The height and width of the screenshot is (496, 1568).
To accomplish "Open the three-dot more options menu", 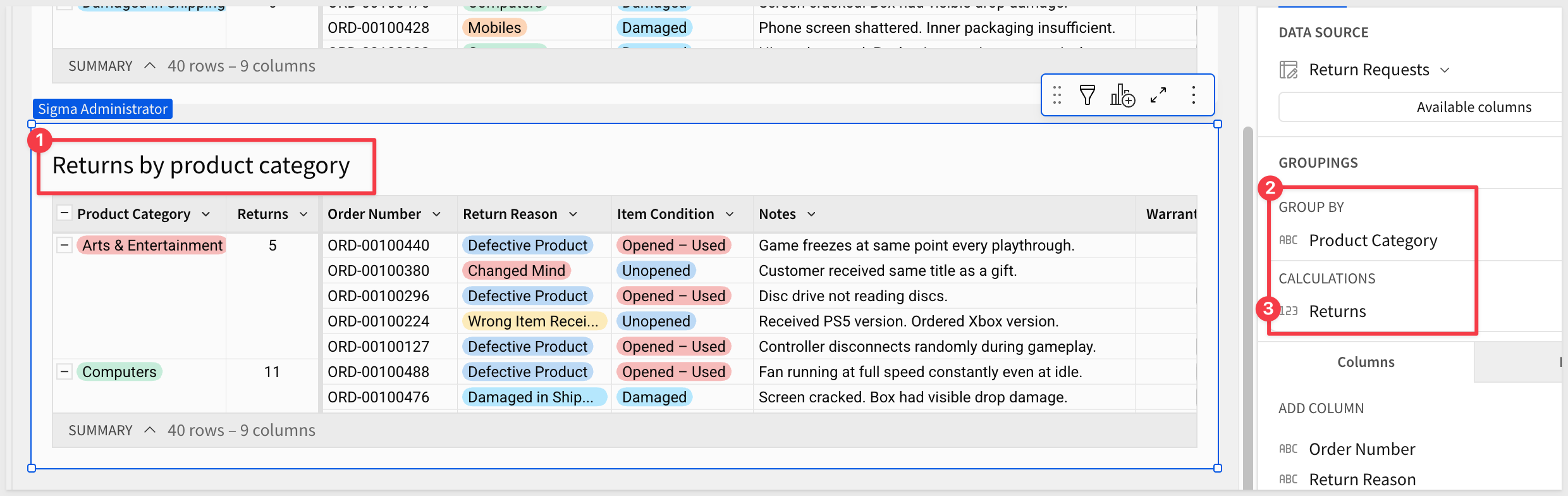I will (x=1193, y=96).
